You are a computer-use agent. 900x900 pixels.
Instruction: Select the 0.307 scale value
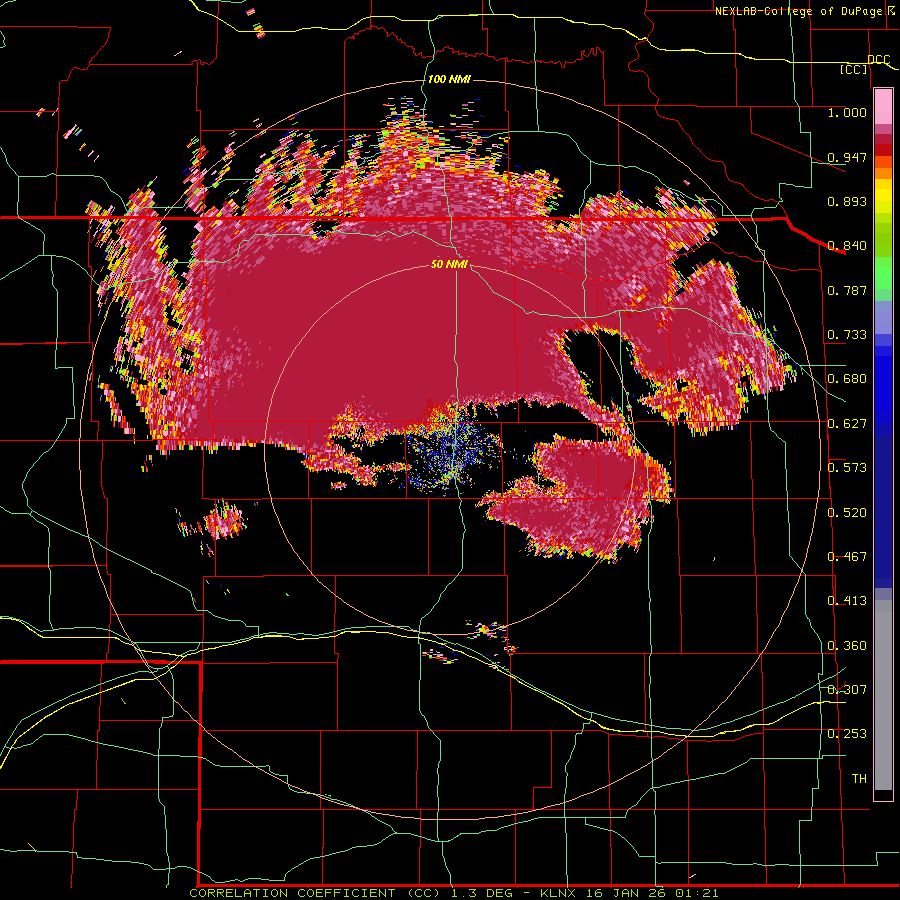847,689
